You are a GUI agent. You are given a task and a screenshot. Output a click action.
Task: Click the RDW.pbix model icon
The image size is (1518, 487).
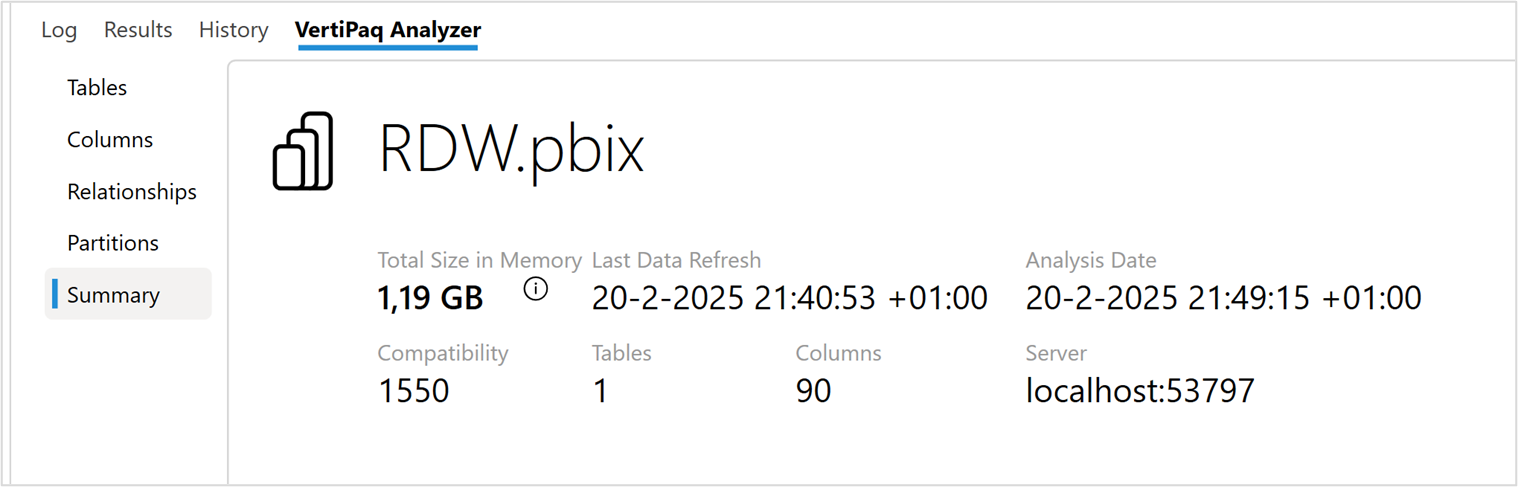[302, 151]
